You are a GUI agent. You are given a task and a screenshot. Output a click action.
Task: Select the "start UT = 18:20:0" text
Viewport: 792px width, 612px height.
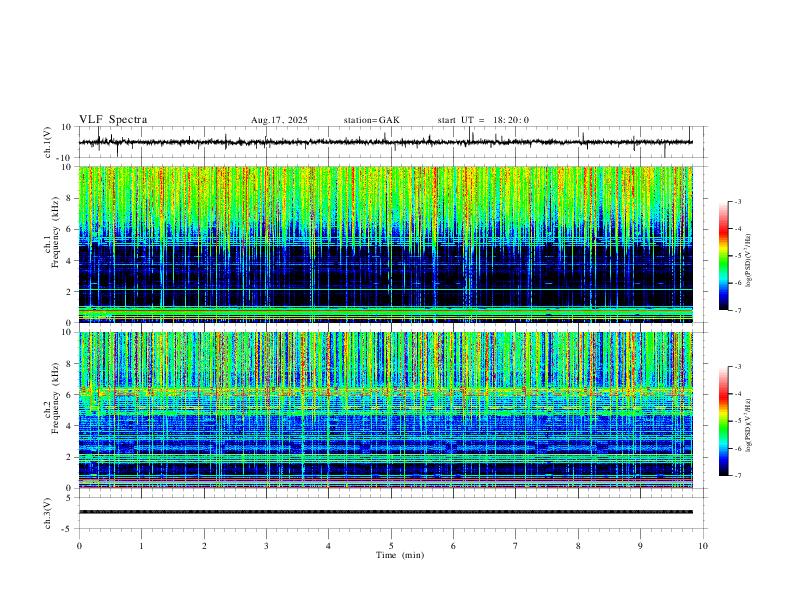pos(483,120)
